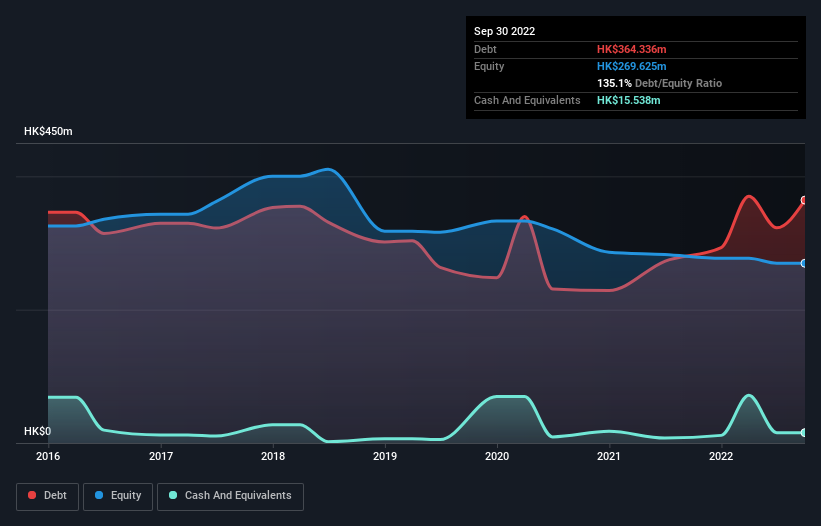Toggle the Cash And Equivalents legend button
The width and height of the screenshot is (821, 526).
click(230, 496)
